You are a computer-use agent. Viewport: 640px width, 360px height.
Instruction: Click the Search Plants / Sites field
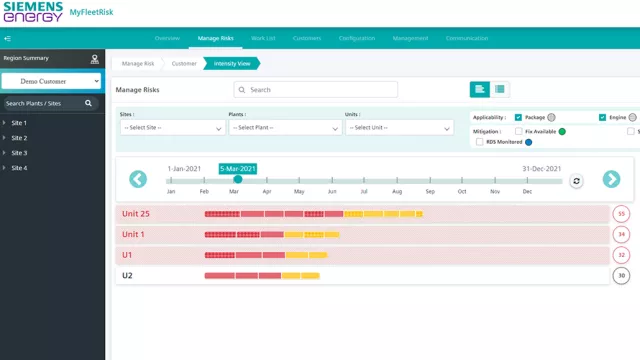click(x=51, y=103)
